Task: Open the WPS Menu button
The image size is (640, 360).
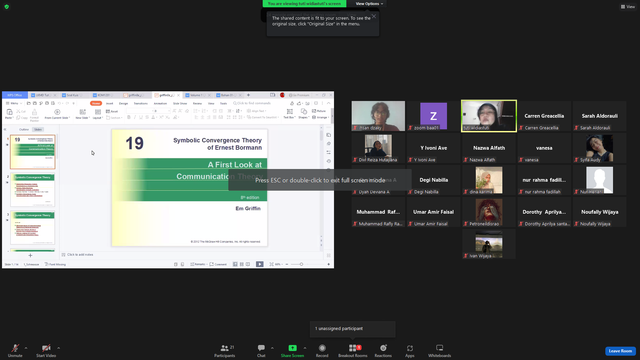Action: pyautogui.click(x=14, y=103)
